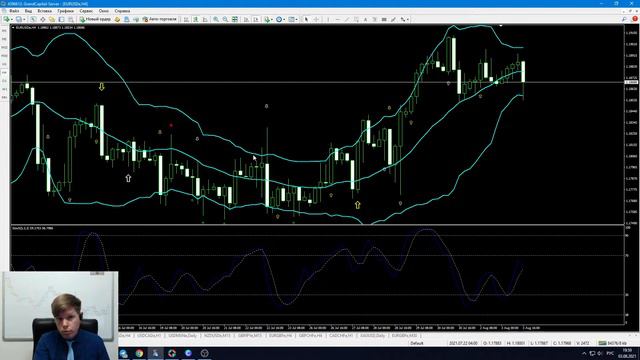
Task: Zoom in on the chart
Action: pyautogui.click(x=216, y=19)
